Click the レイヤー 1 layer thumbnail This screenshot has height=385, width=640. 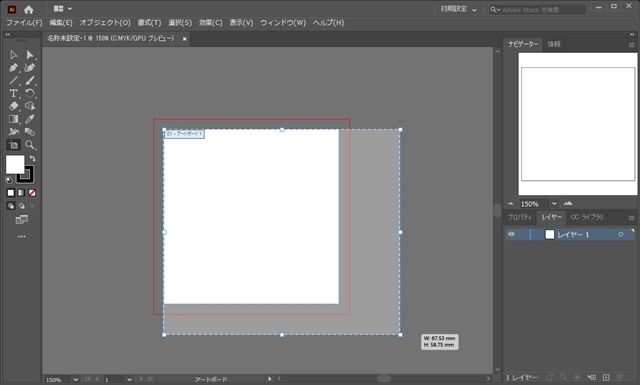click(550, 234)
